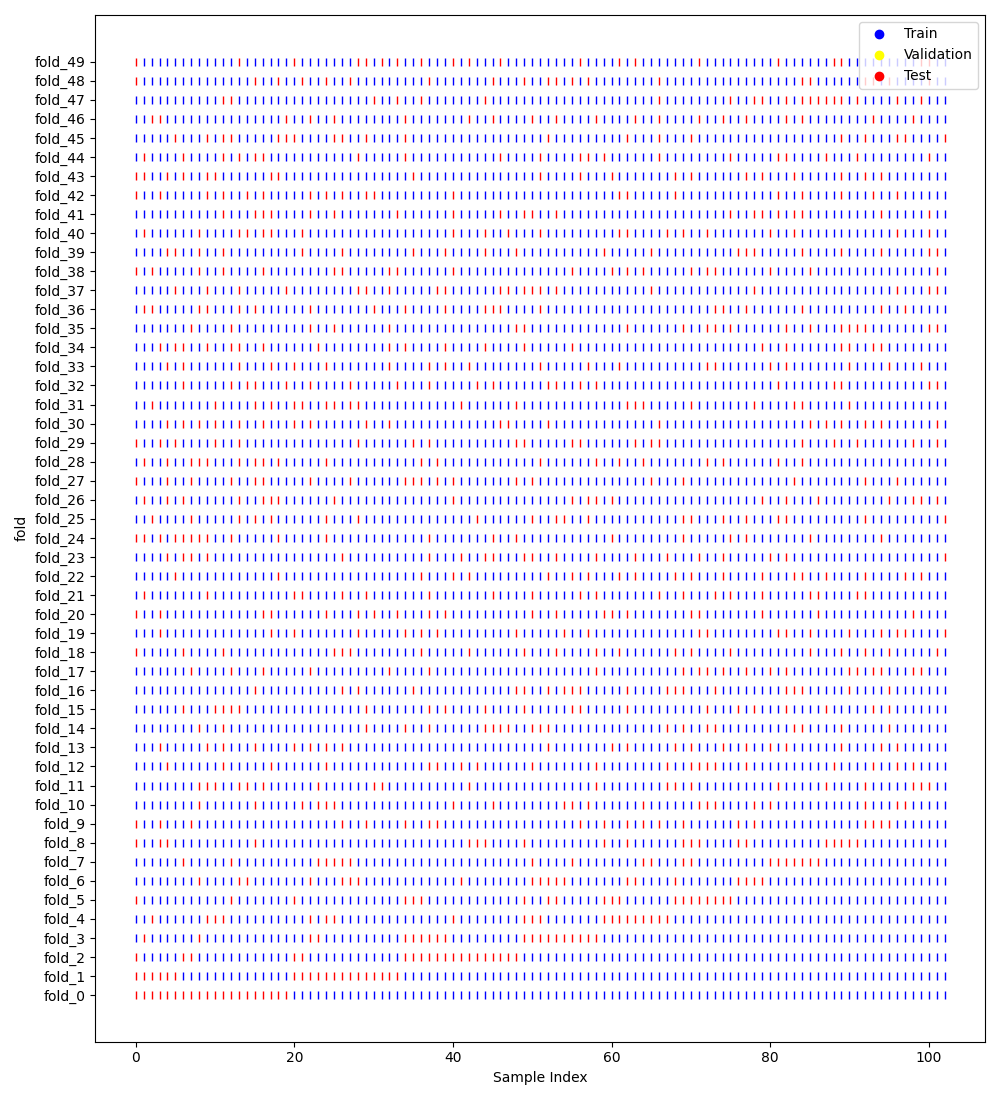Viewport: 1000px width, 1100px height.
Task: Click the blue Train legend marker
Action: tap(879, 34)
